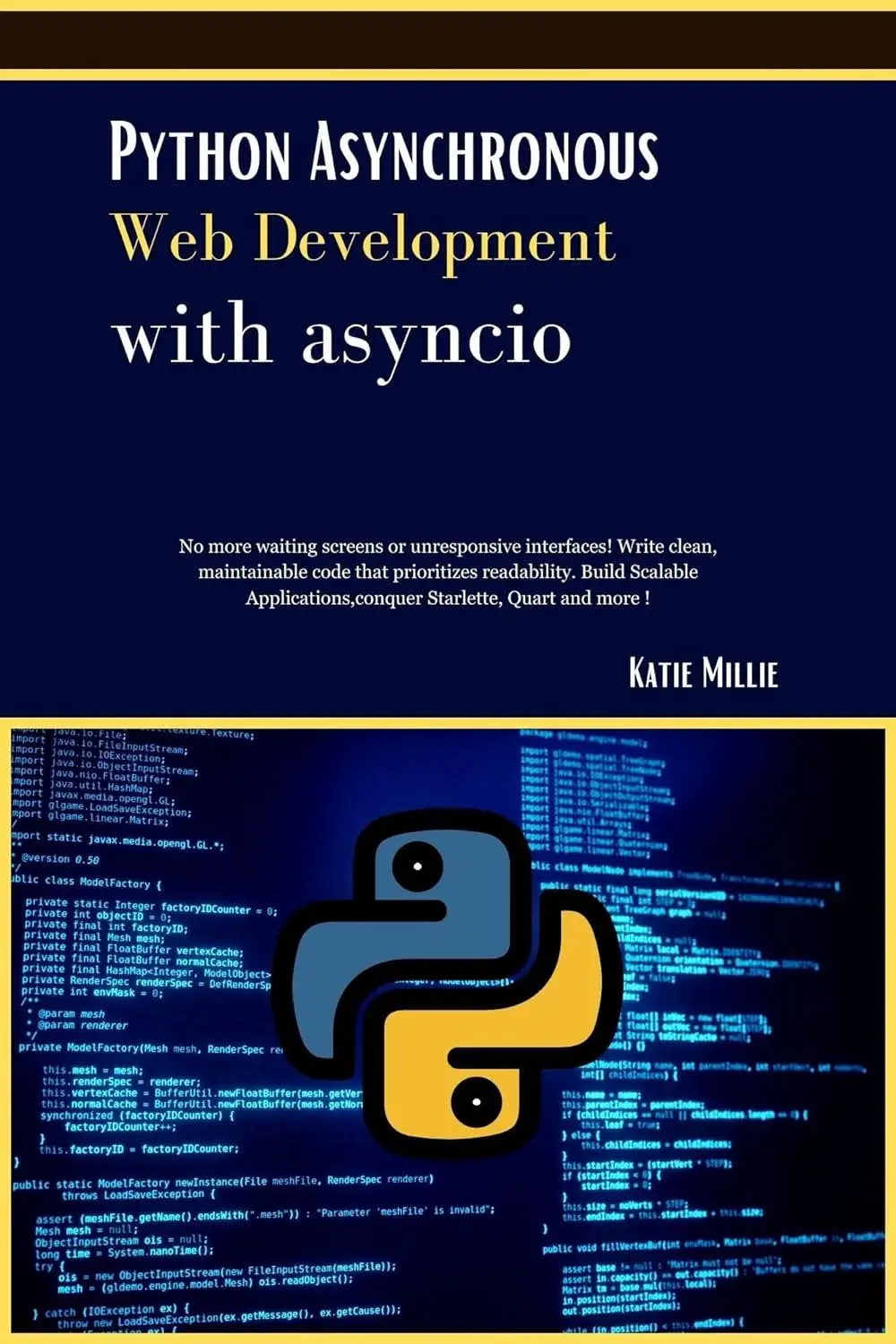The image size is (896, 1344).
Task: Click code line "import static javax.media.opengl.GL.*;"
Action: 117,841
